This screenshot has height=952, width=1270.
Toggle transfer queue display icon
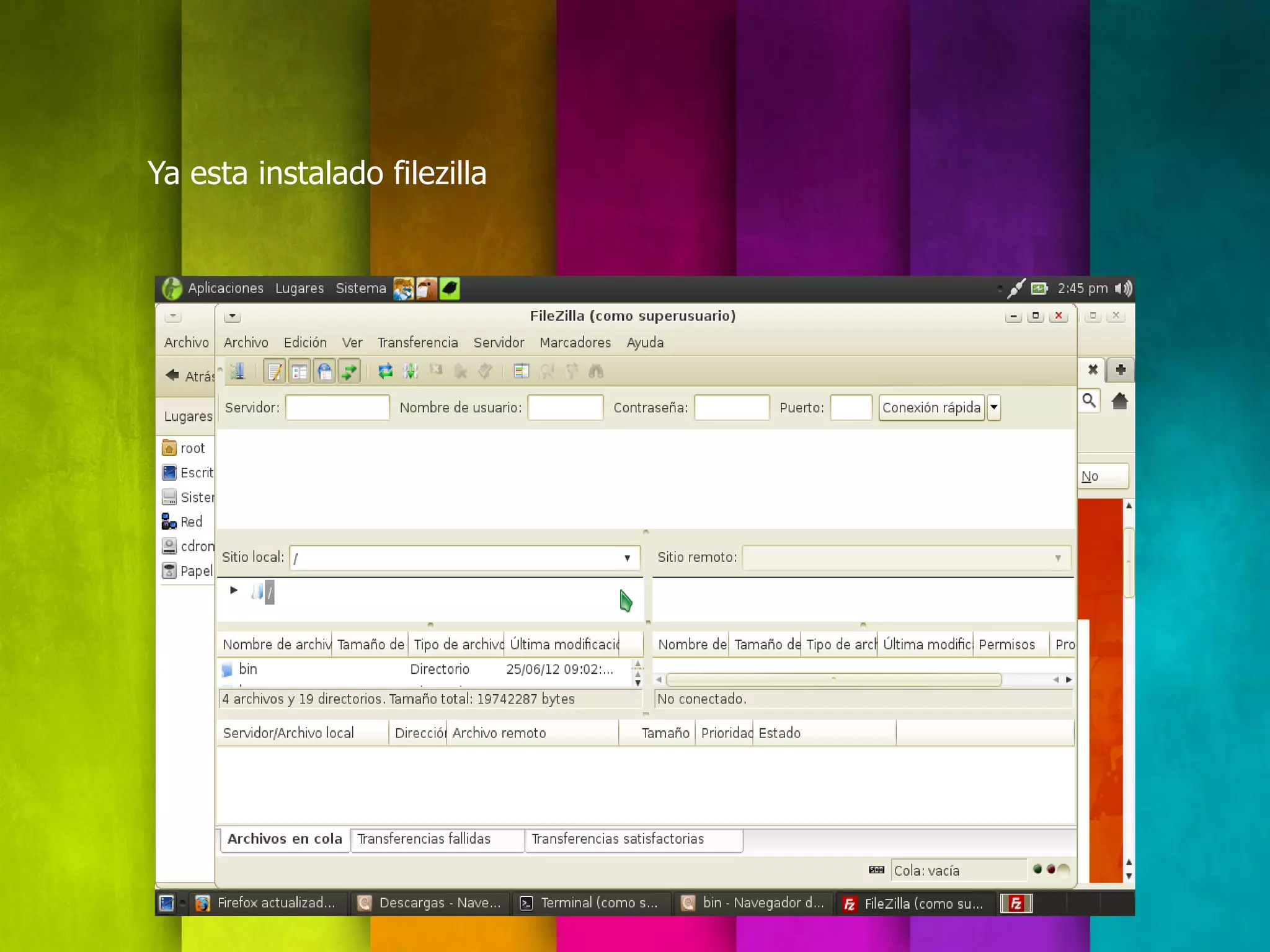coord(349,371)
